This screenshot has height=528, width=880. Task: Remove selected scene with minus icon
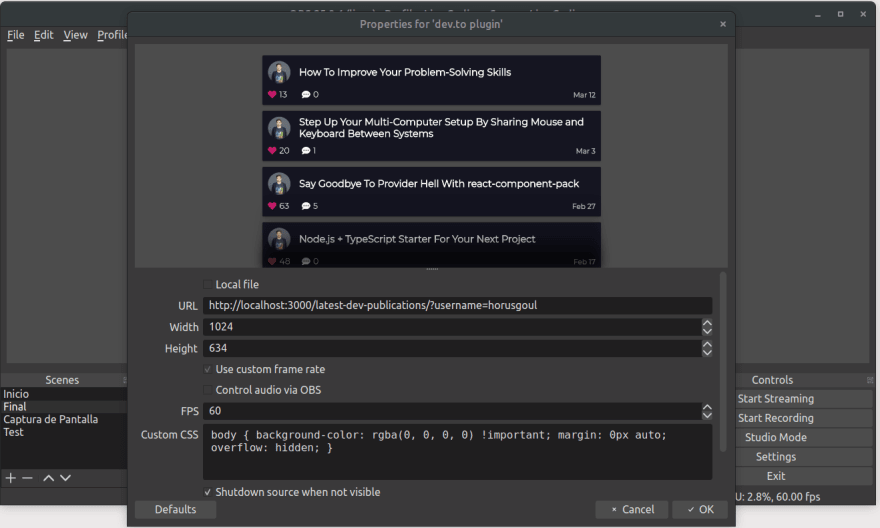pyautogui.click(x=28, y=478)
